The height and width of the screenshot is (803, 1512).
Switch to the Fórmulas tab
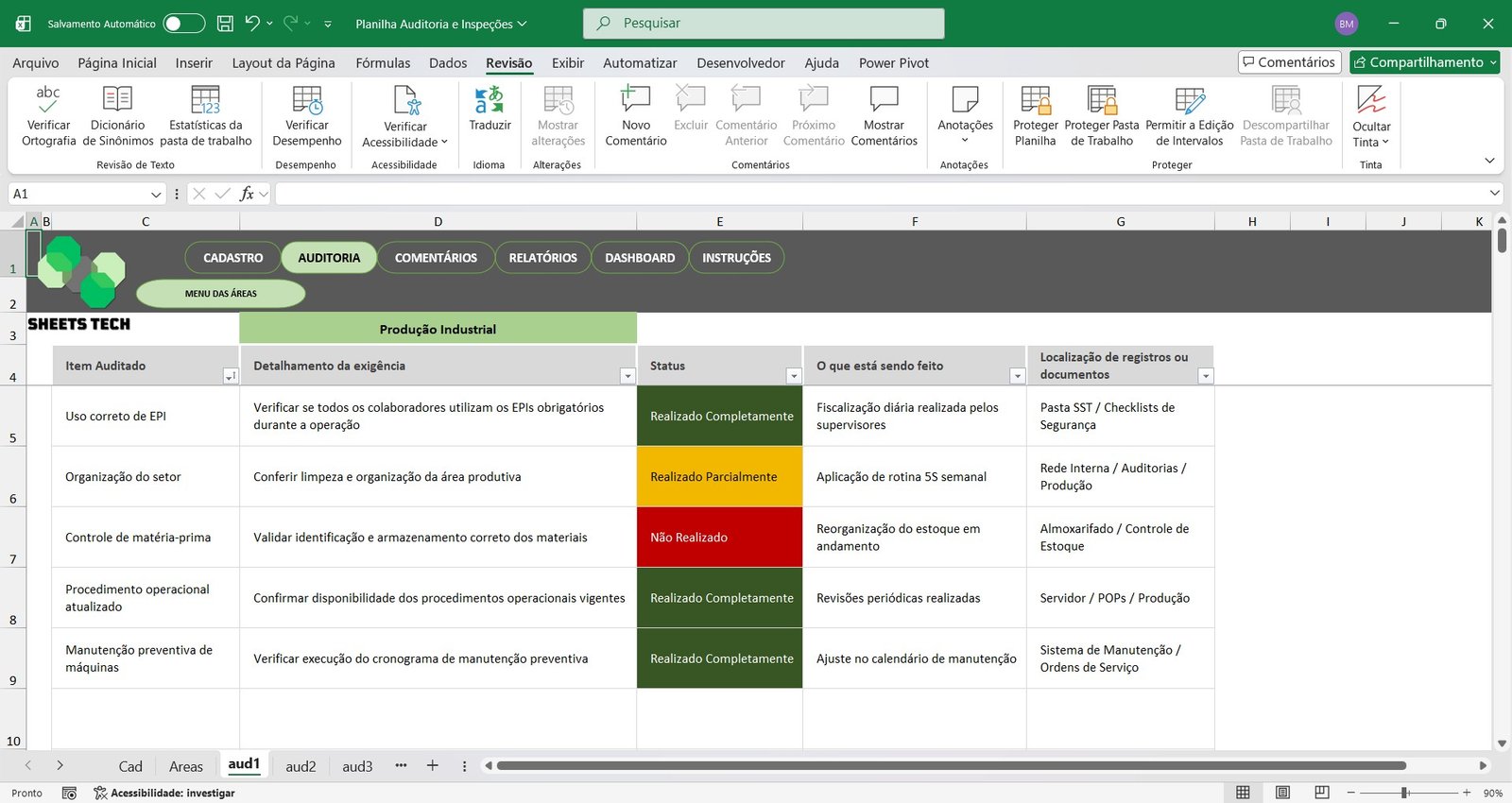click(x=383, y=62)
